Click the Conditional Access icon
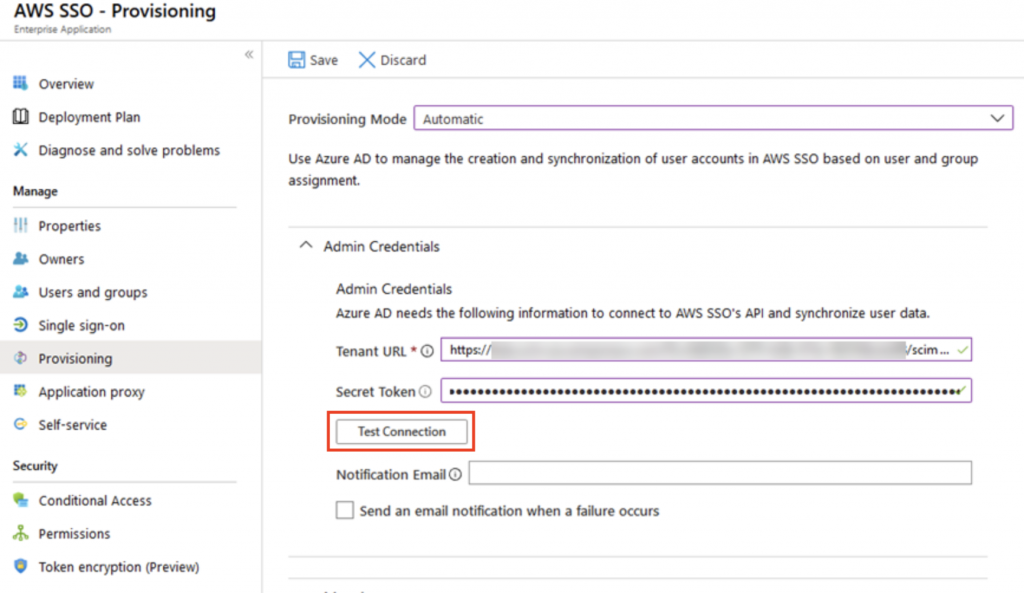The width and height of the screenshot is (1024, 593). pyautogui.click(x=20, y=500)
